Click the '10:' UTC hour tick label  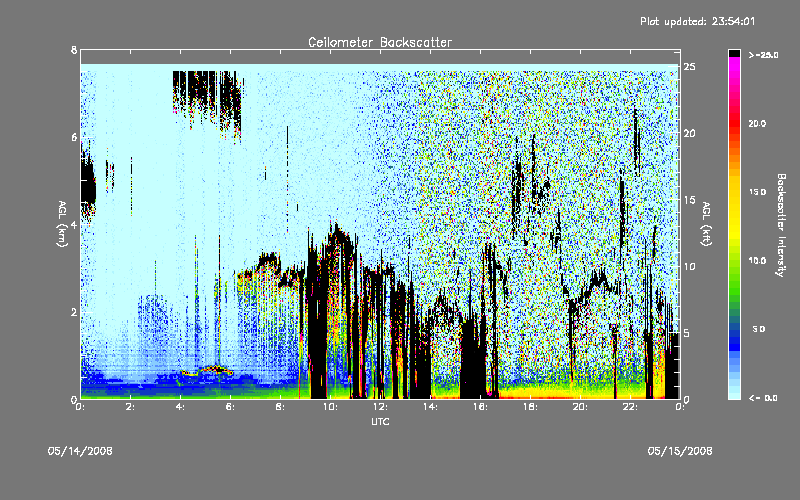click(x=331, y=407)
